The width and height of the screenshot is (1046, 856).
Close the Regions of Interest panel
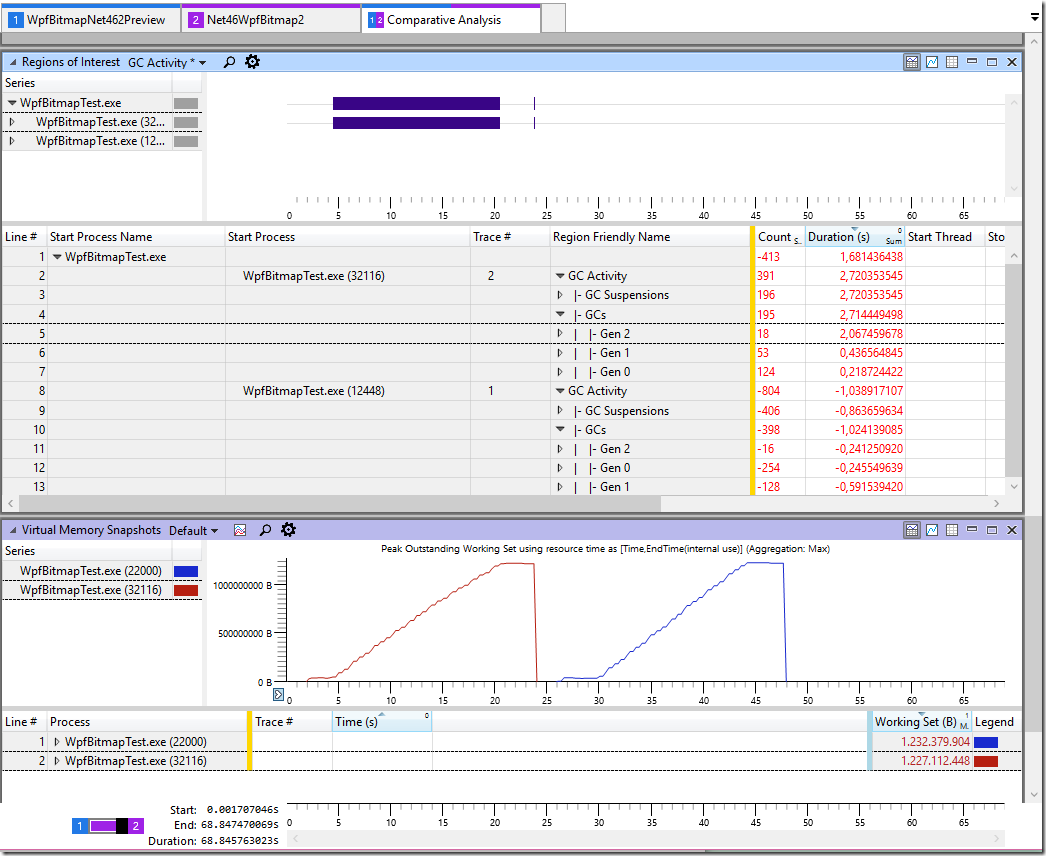click(x=1011, y=62)
